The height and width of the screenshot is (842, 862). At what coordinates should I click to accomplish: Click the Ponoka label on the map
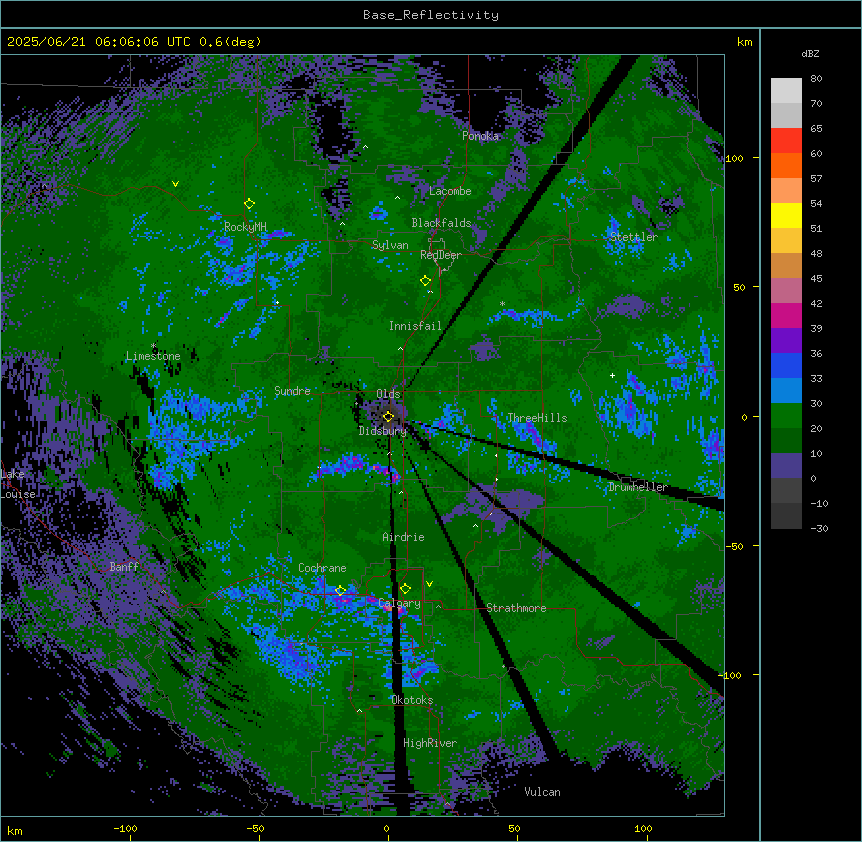point(480,136)
